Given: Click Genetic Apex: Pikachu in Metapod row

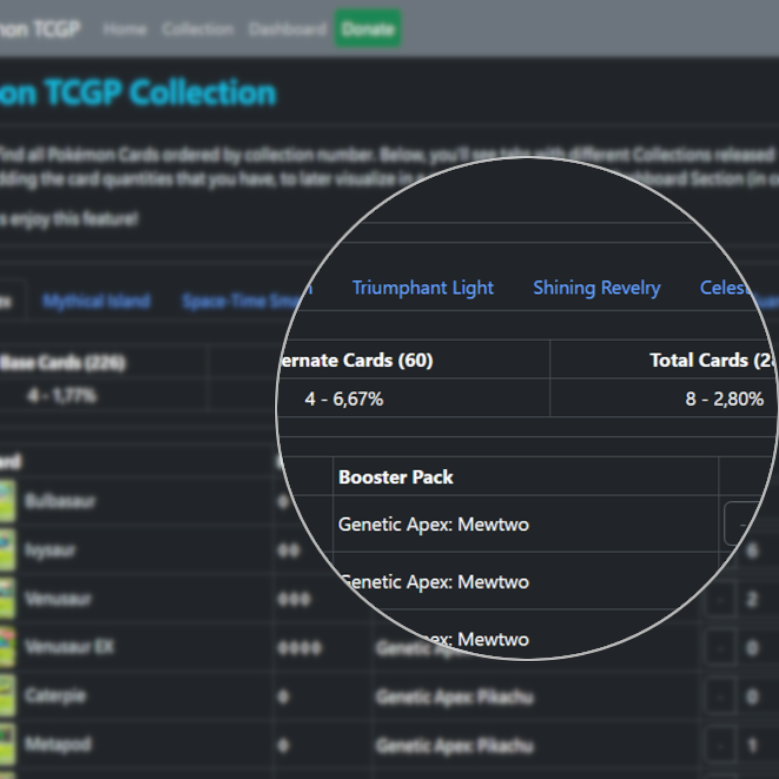Looking at the screenshot, I should coord(455,746).
